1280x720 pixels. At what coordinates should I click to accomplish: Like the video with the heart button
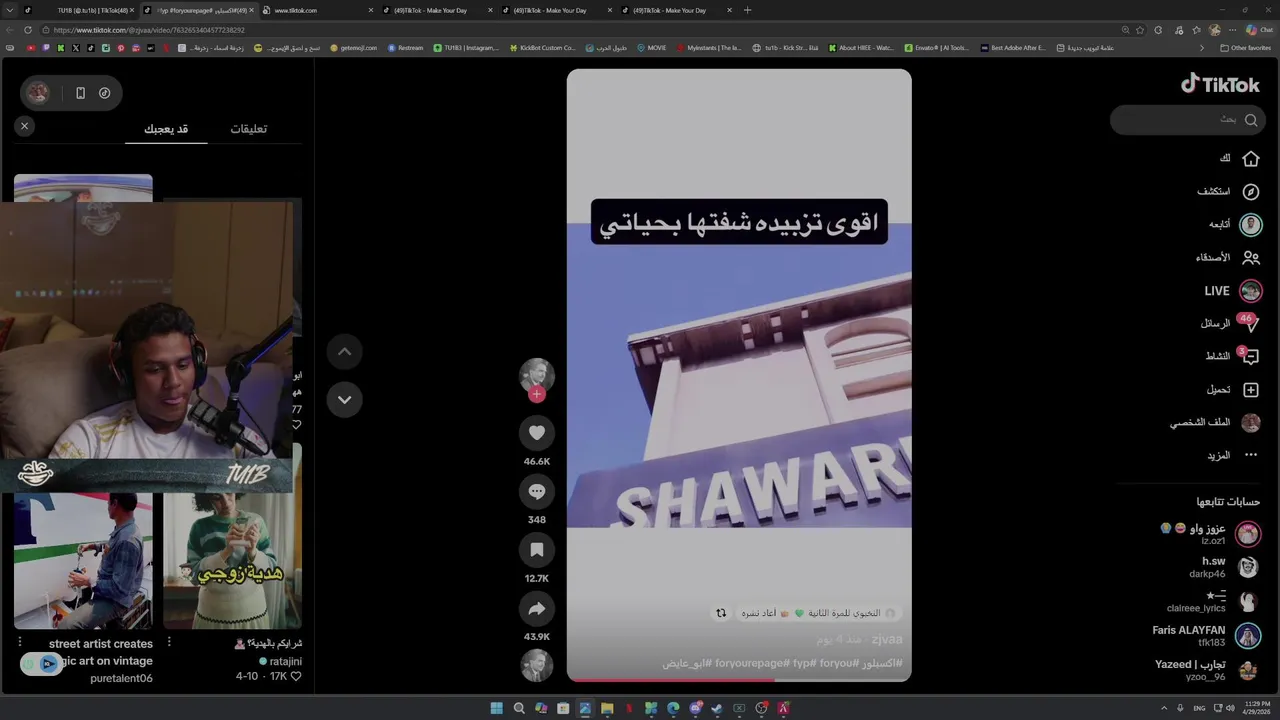pyautogui.click(x=537, y=433)
